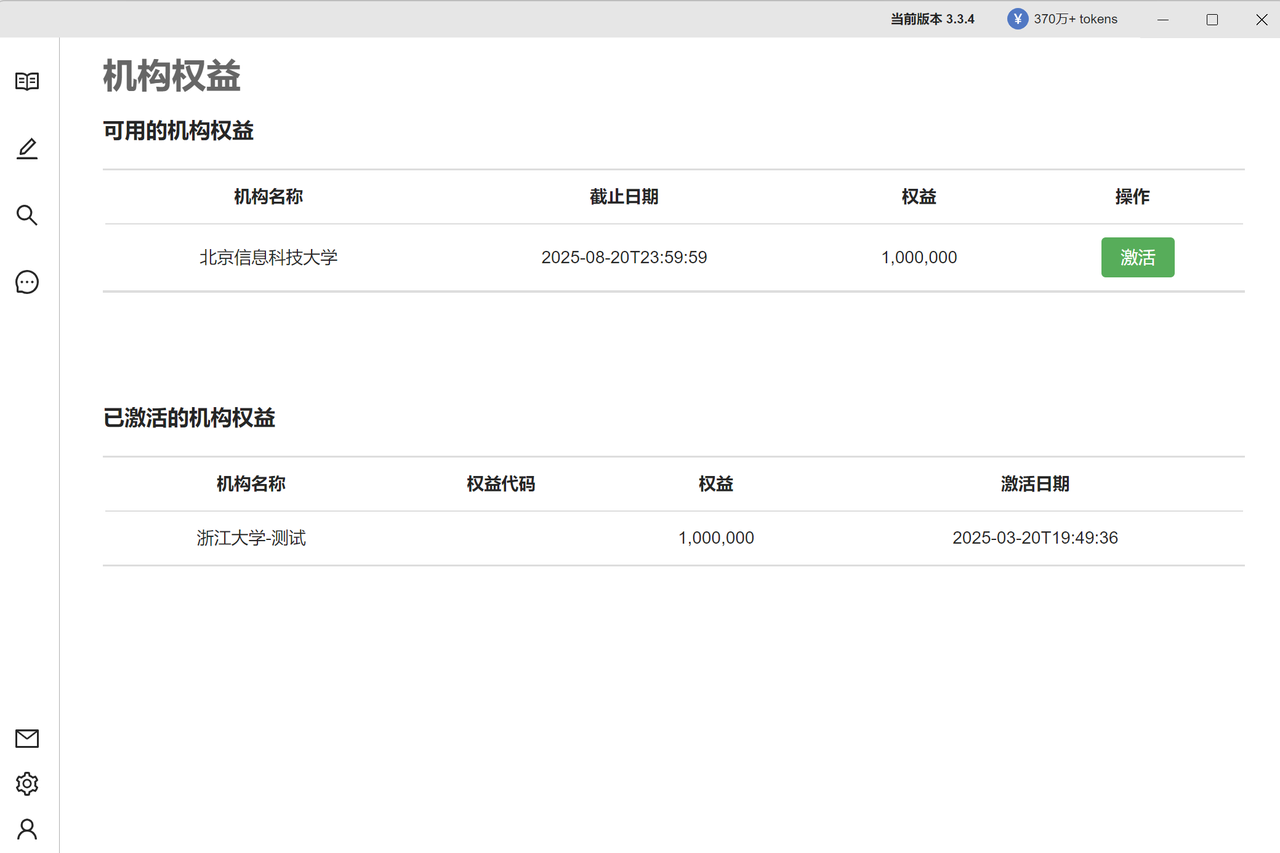Open the mail envelope icon in sidebar
Image resolution: width=1280 pixels, height=853 pixels.
coord(27,738)
